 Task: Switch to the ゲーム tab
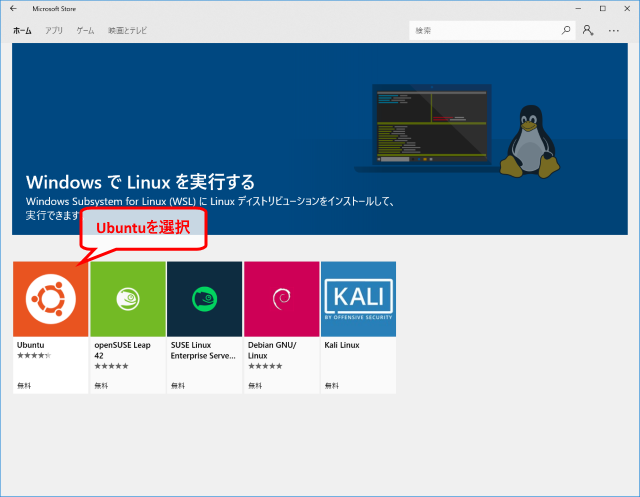click(85, 31)
